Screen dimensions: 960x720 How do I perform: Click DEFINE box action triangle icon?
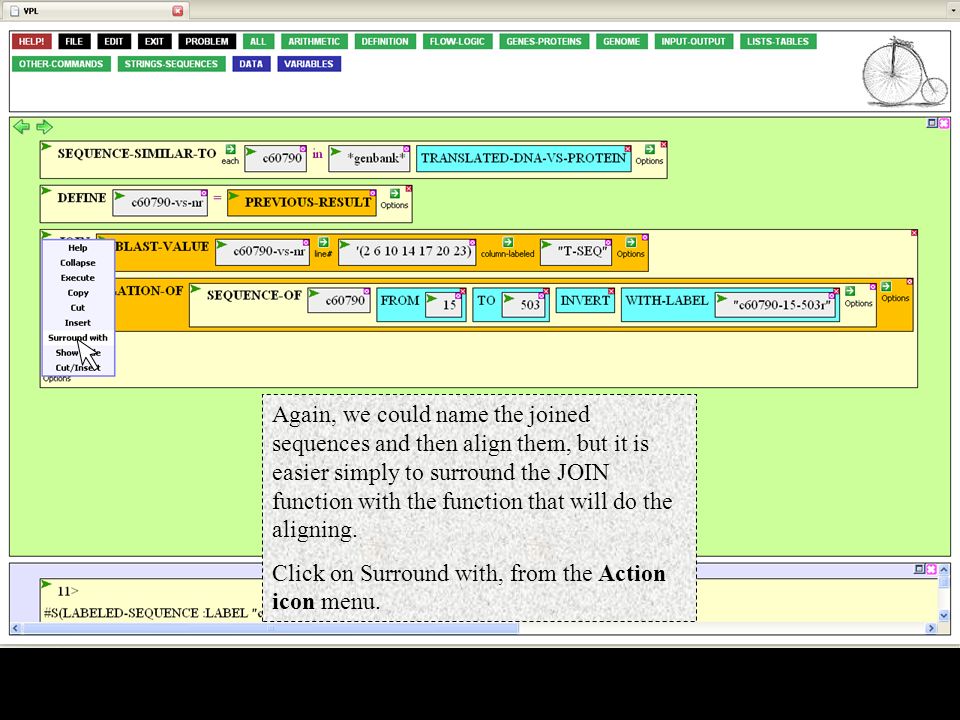[x=46, y=190]
